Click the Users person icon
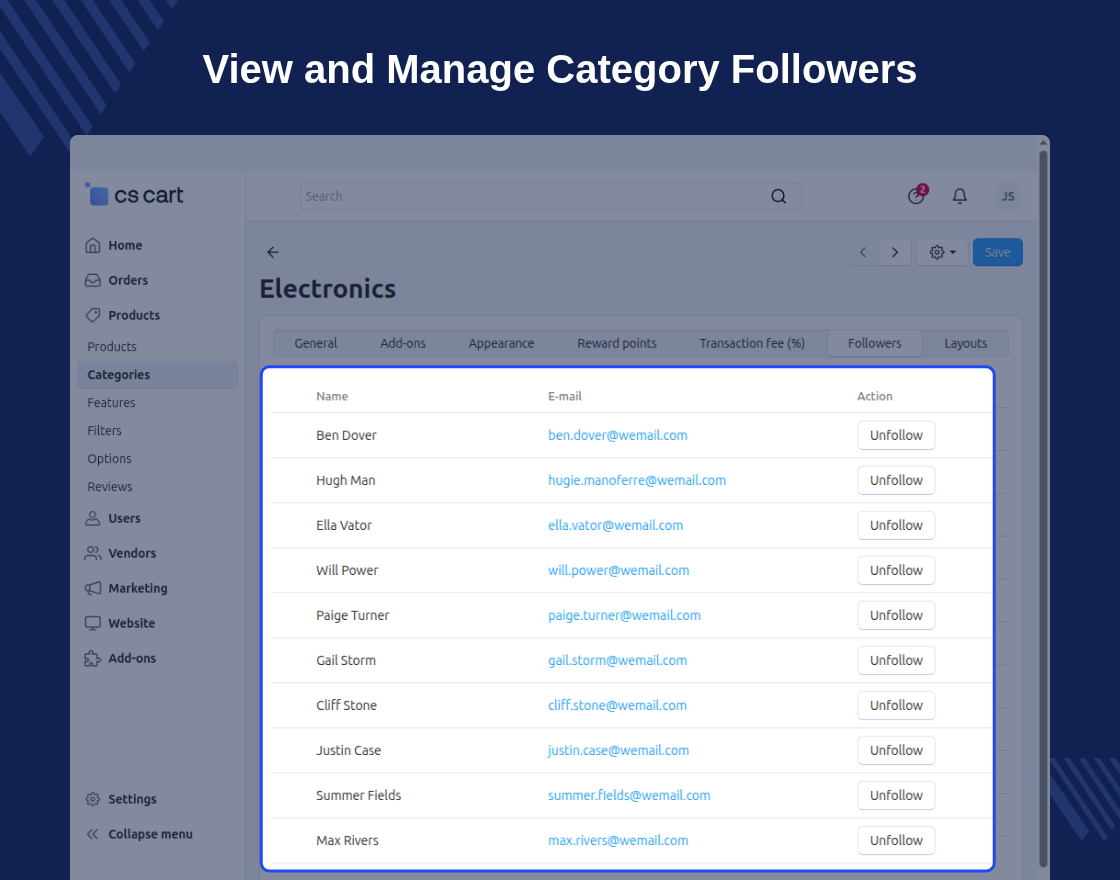This screenshot has width=1120, height=880. (93, 518)
